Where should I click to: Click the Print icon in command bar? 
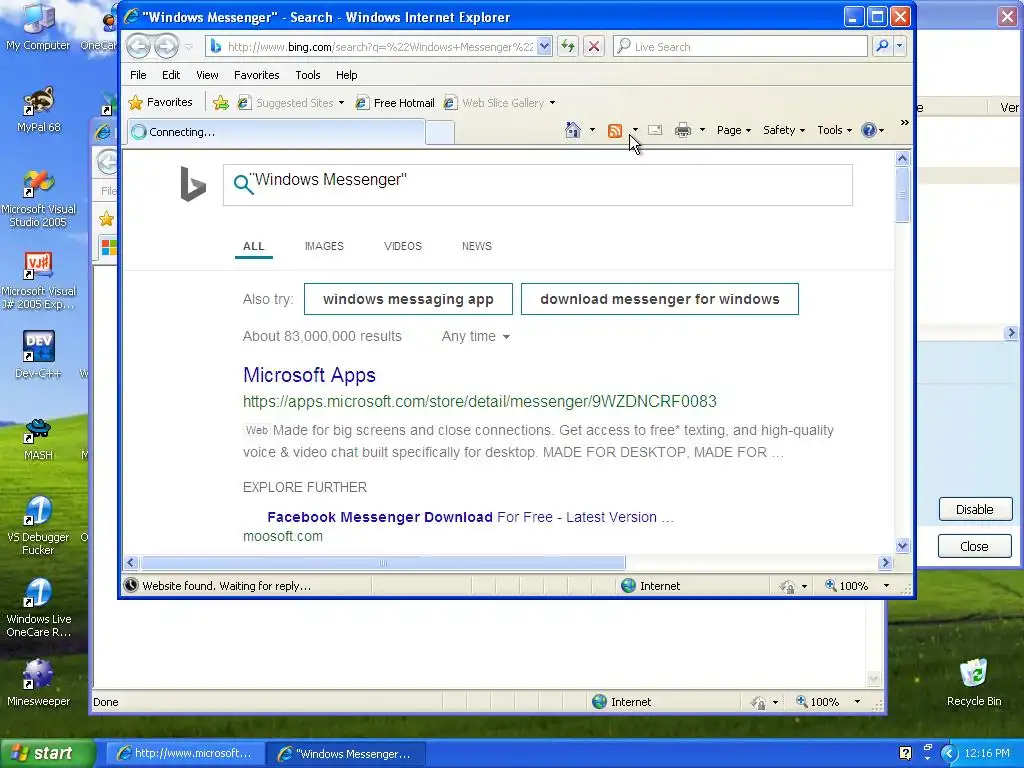[x=683, y=130]
